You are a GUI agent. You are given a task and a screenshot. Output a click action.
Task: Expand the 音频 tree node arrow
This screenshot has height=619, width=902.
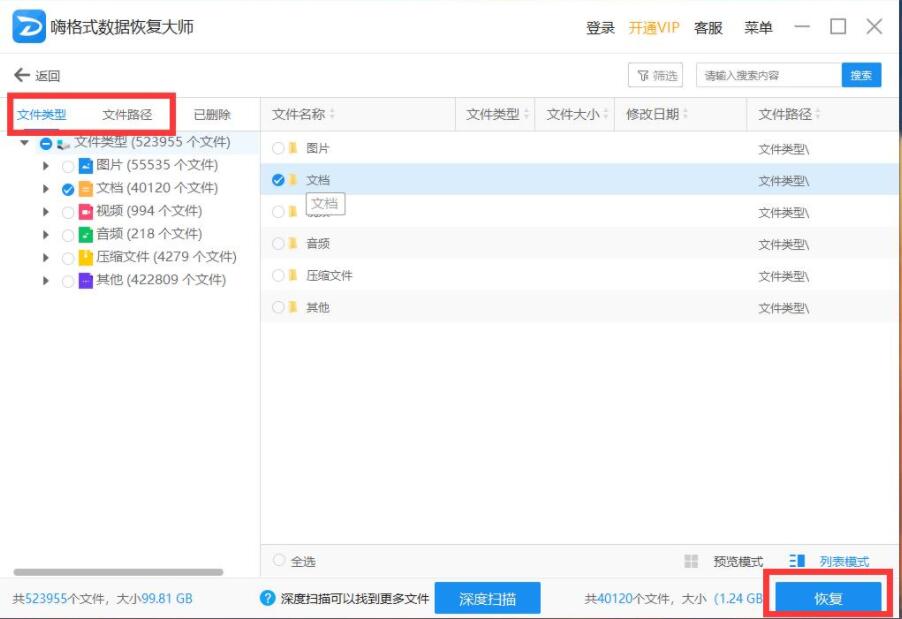pos(46,235)
